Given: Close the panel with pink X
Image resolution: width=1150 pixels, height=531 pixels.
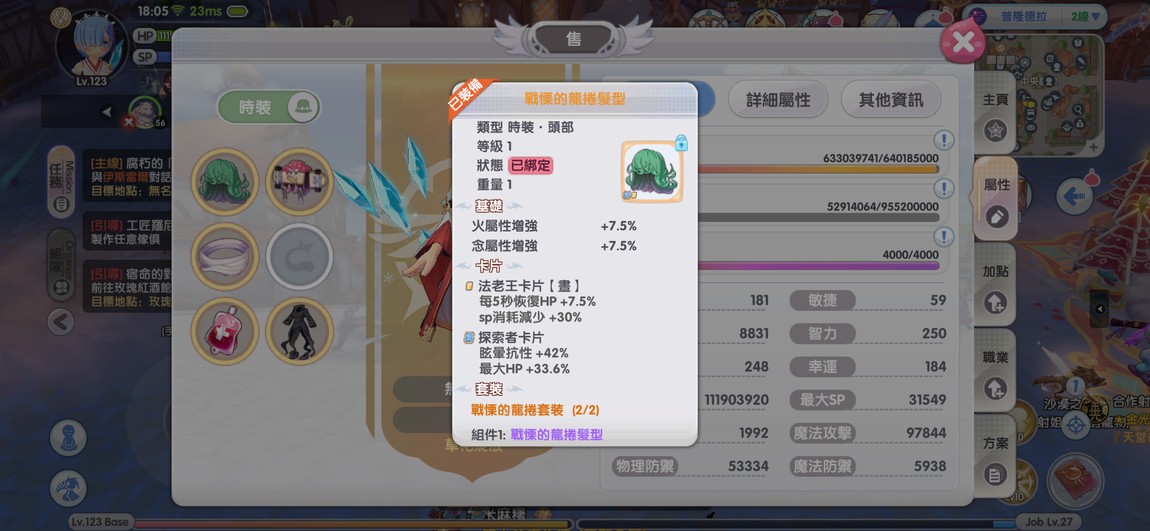Looking at the screenshot, I should (963, 42).
